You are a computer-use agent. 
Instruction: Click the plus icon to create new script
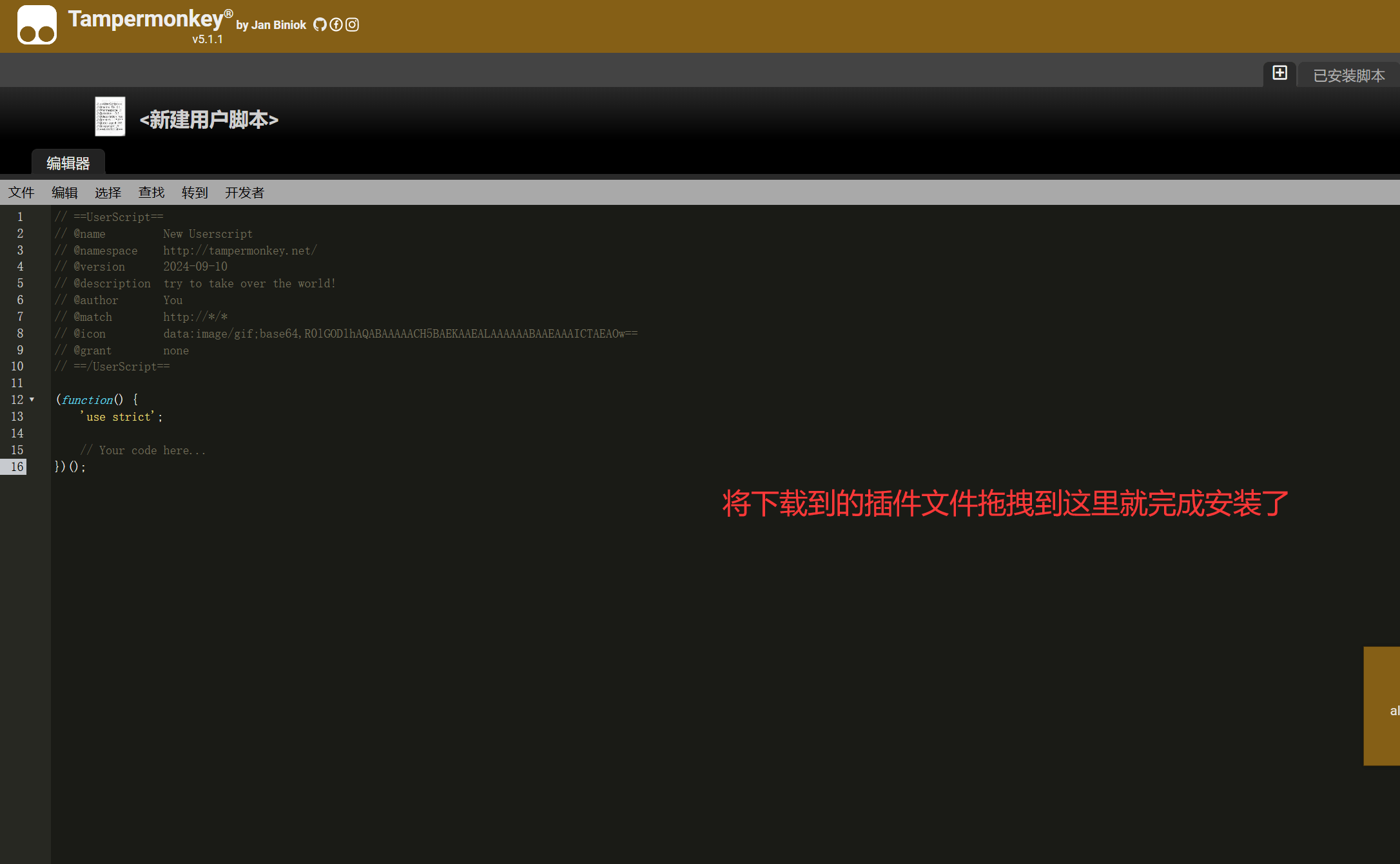pos(1279,73)
